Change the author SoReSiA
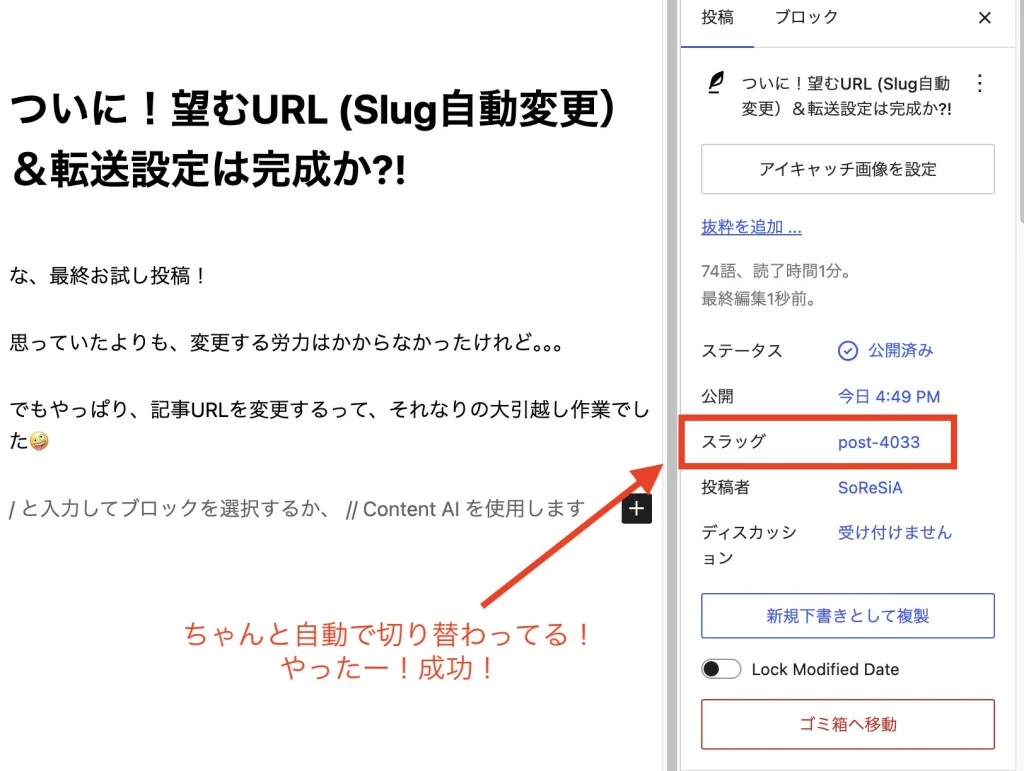 tap(870, 488)
